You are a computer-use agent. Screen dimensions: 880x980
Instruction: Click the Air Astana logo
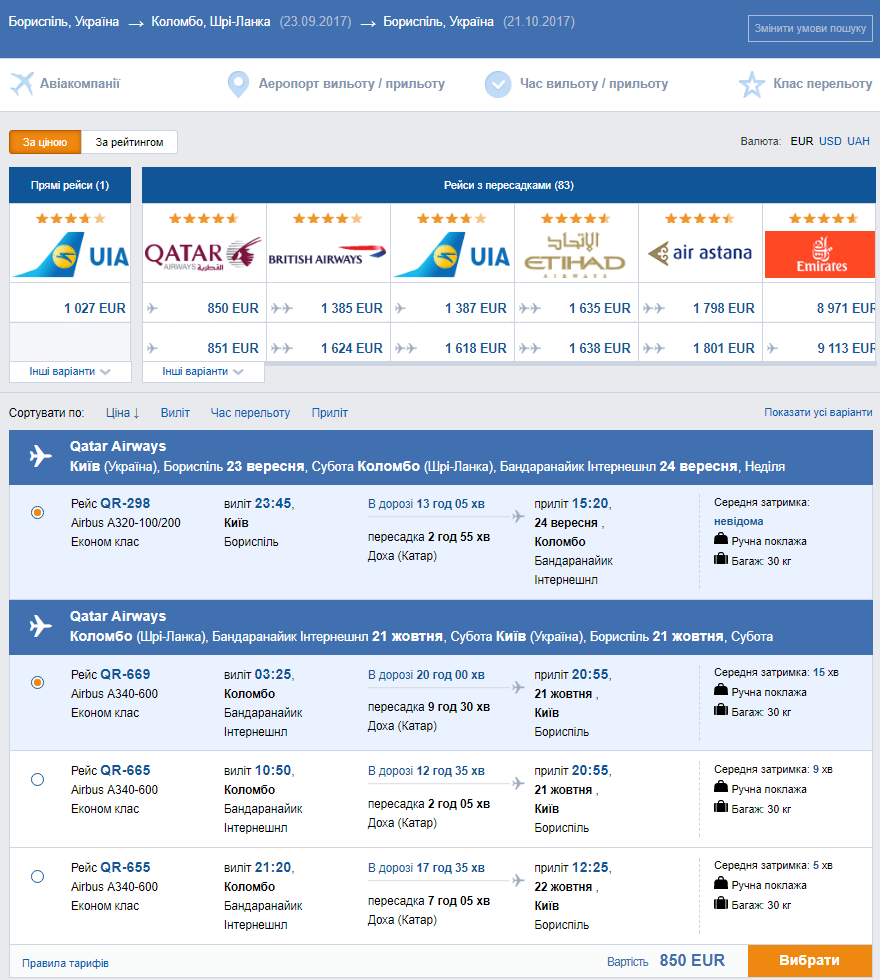(700, 253)
